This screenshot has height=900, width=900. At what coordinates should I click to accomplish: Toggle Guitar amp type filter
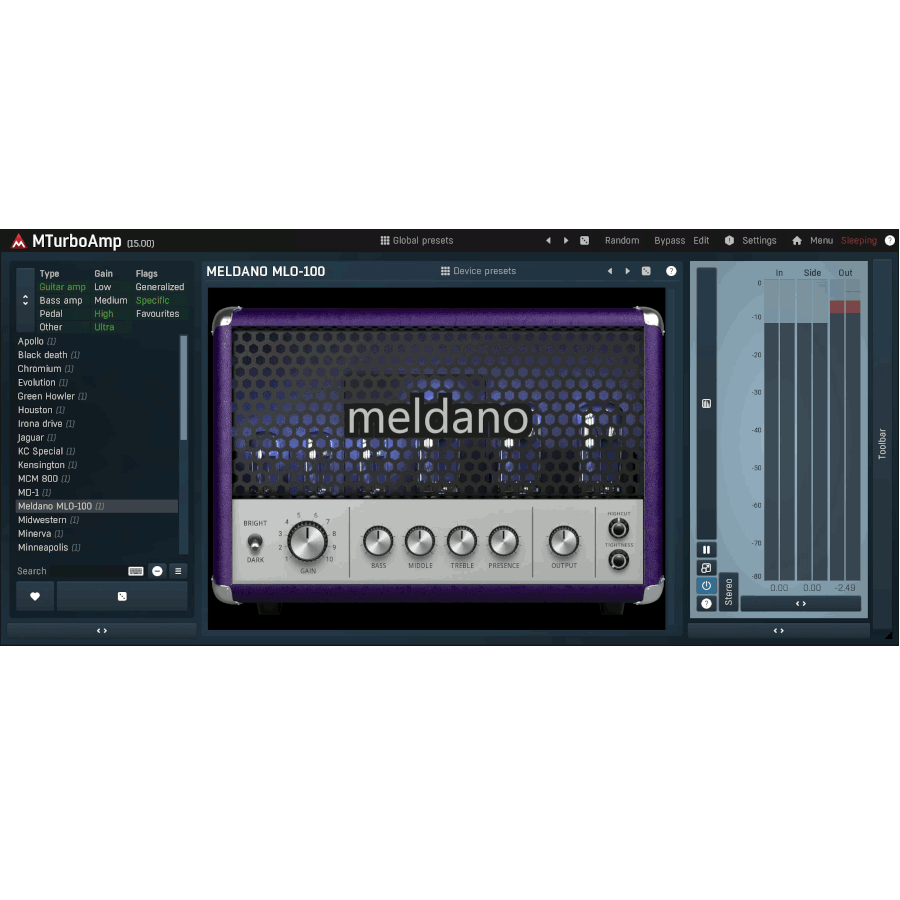point(62,287)
